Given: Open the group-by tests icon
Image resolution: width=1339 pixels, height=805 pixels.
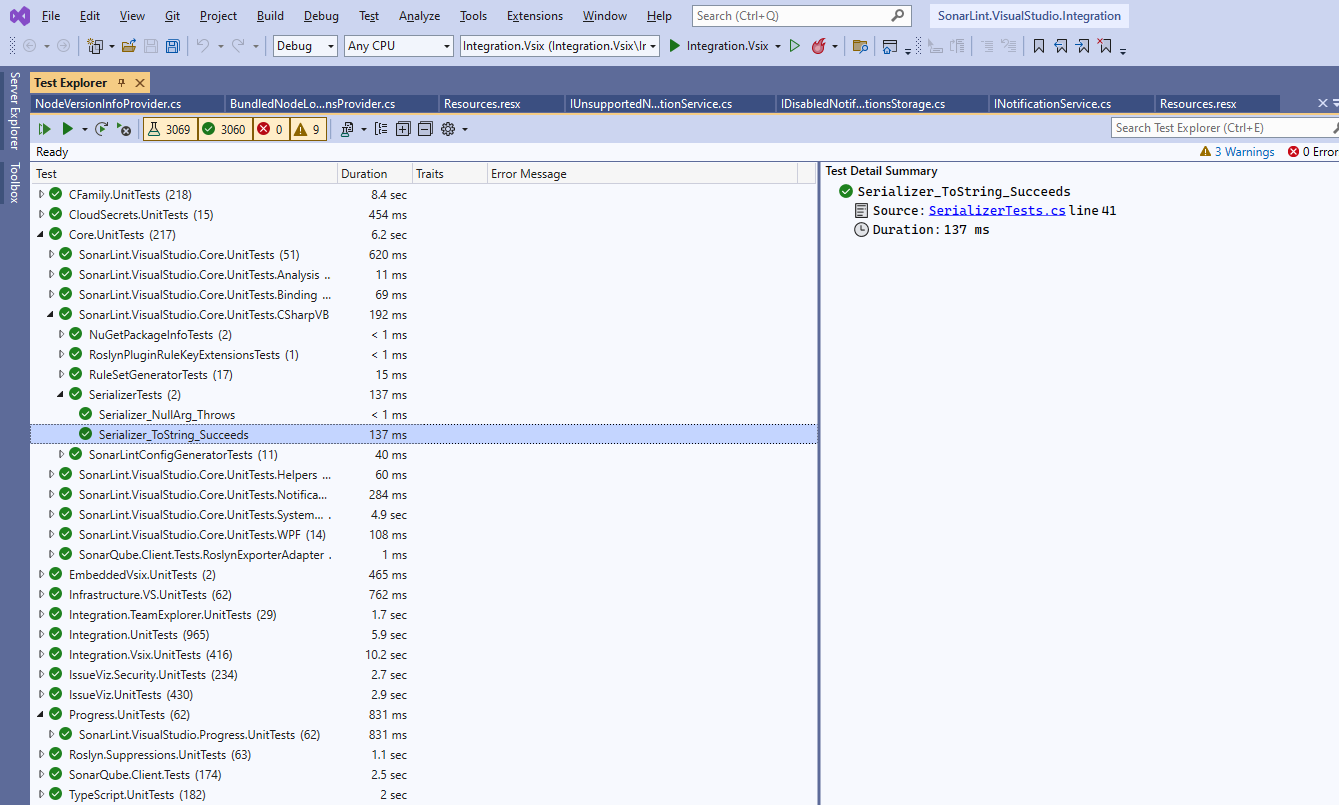Looking at the screenshot, I should 347,128.
